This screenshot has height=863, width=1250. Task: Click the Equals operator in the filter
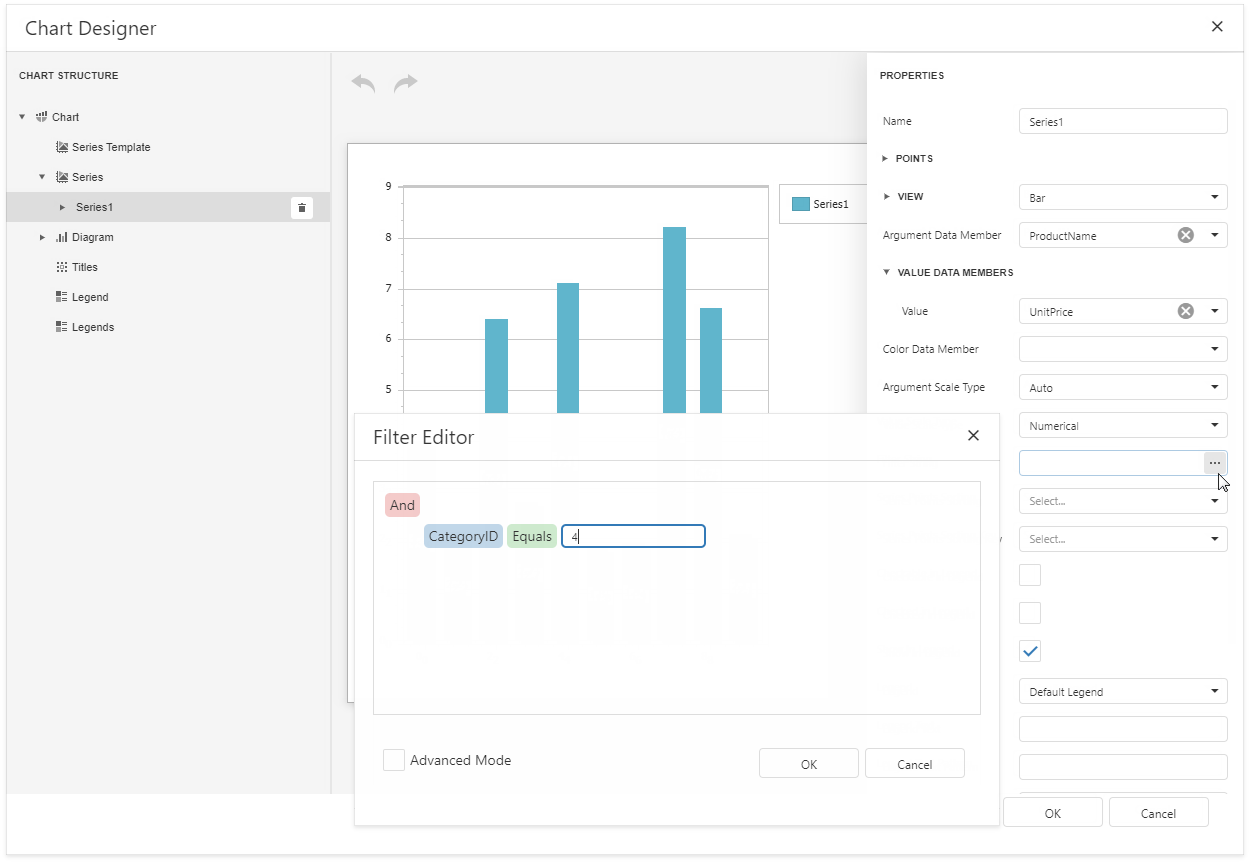[x=532, y=536]
